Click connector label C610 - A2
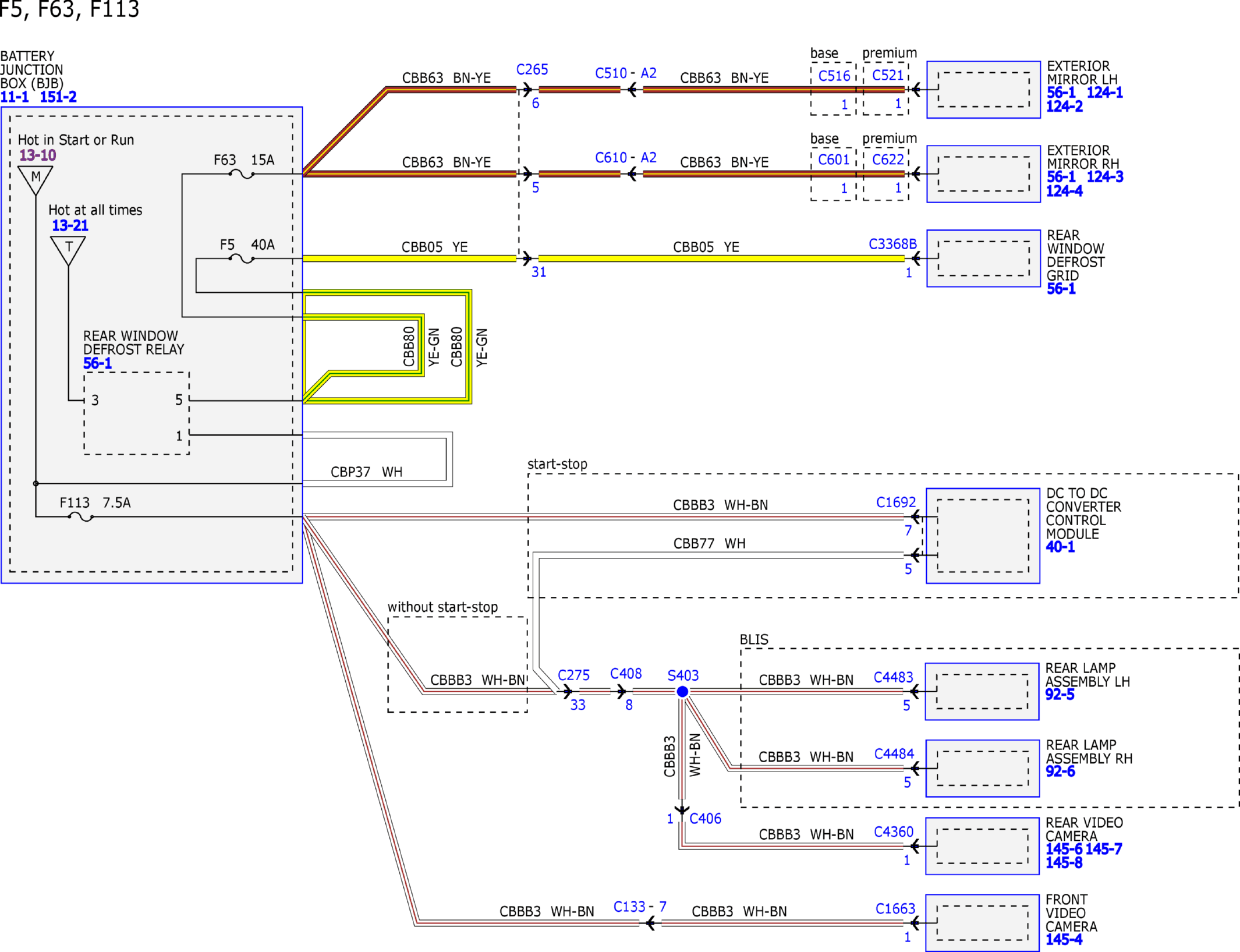Screen dimensions: 1240x952 [626, 158]
